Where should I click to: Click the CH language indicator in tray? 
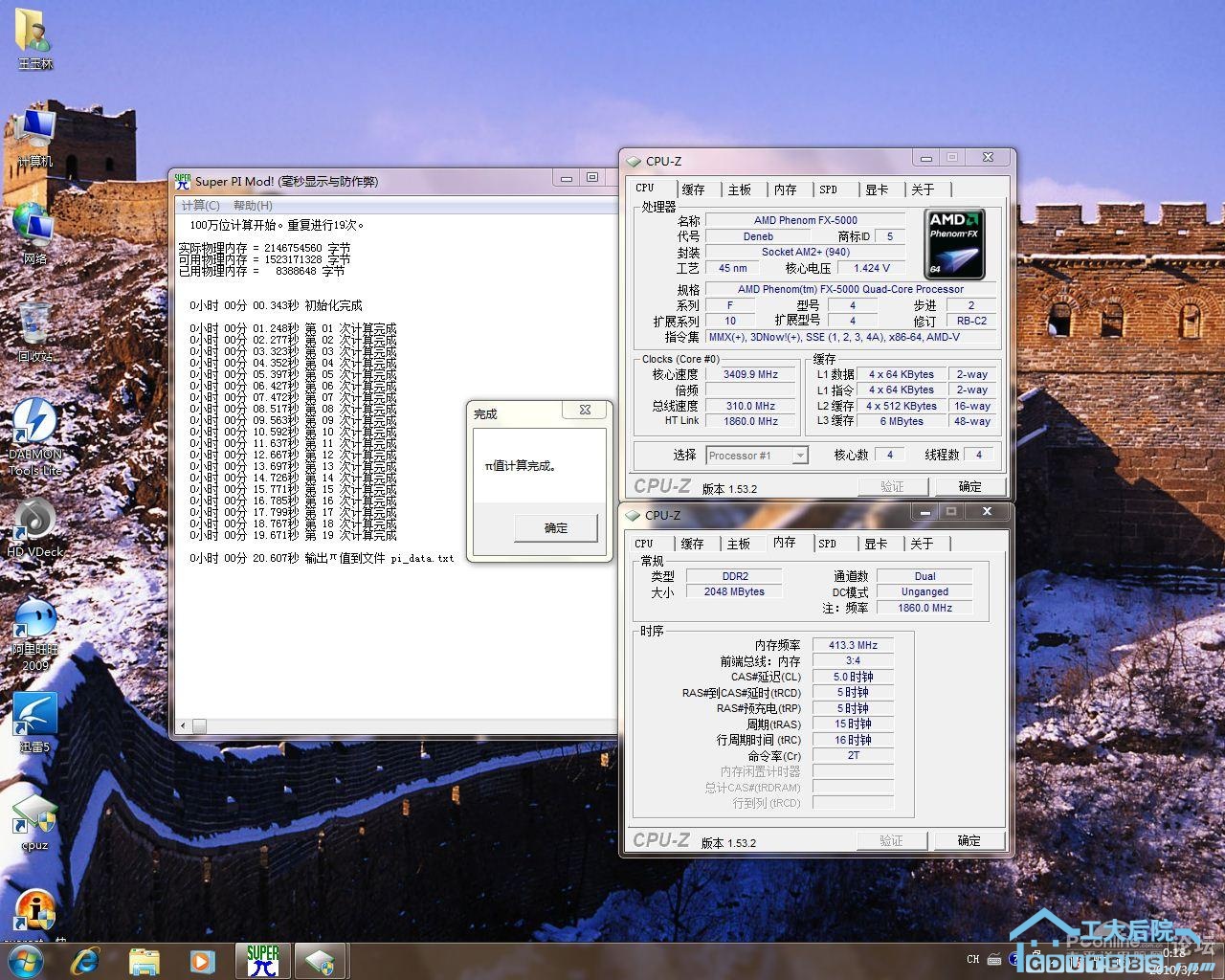(x=973, y=959)
